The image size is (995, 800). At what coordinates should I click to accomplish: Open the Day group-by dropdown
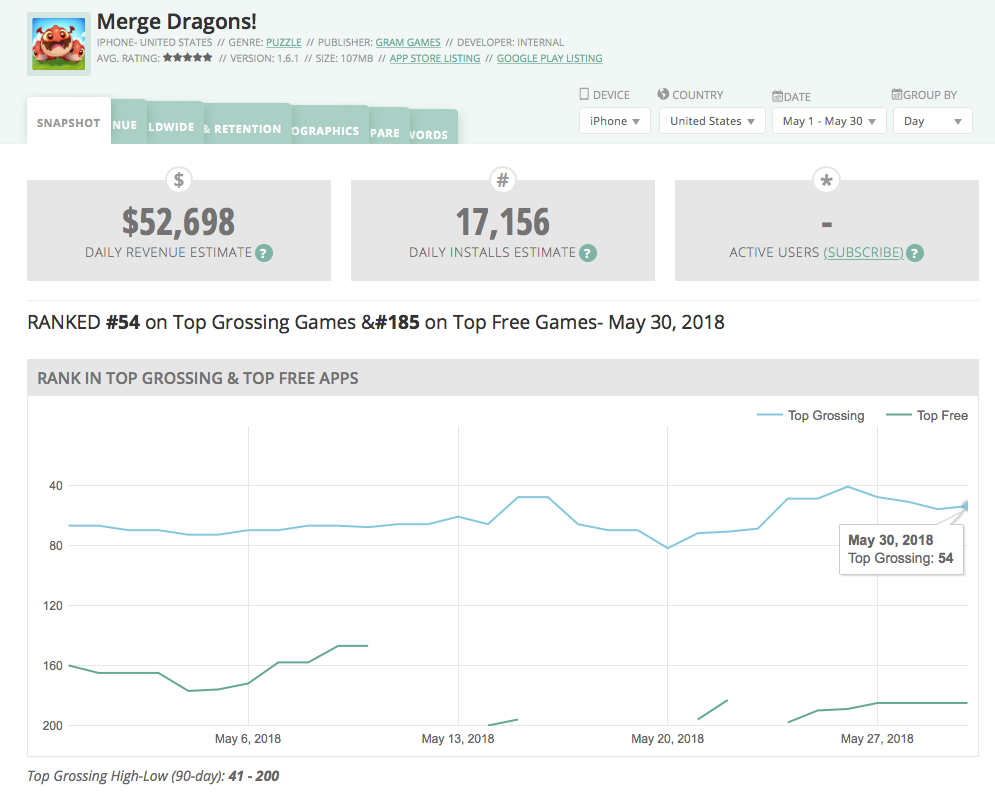932,121
